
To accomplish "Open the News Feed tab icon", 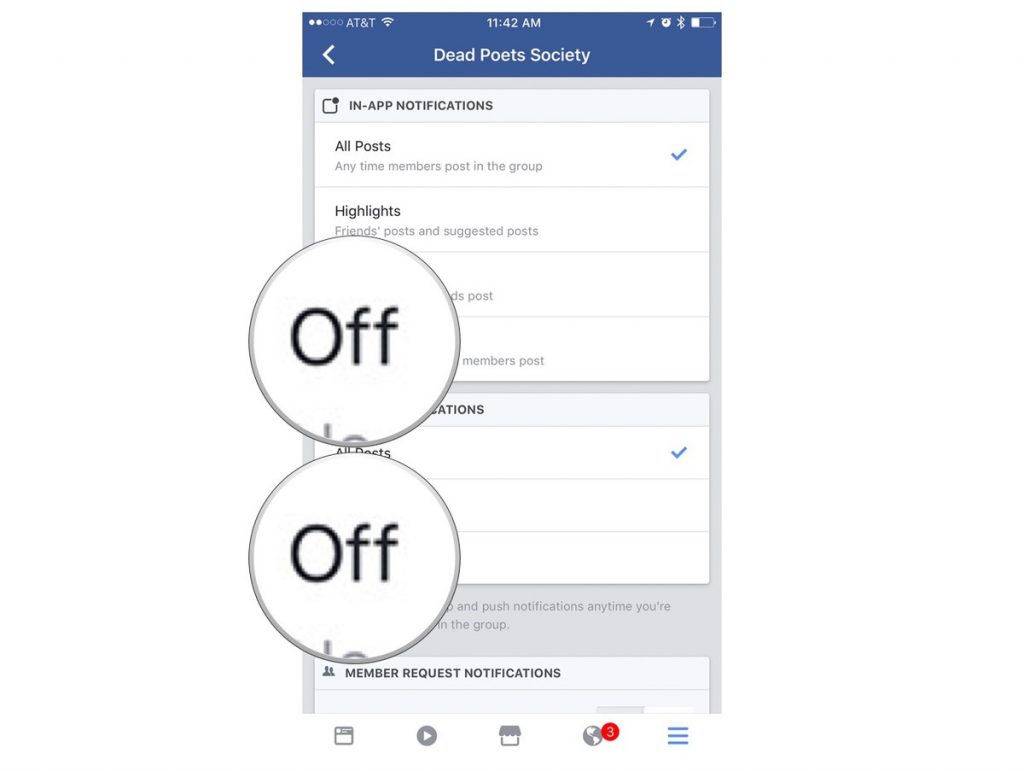I will pos(344,736).
